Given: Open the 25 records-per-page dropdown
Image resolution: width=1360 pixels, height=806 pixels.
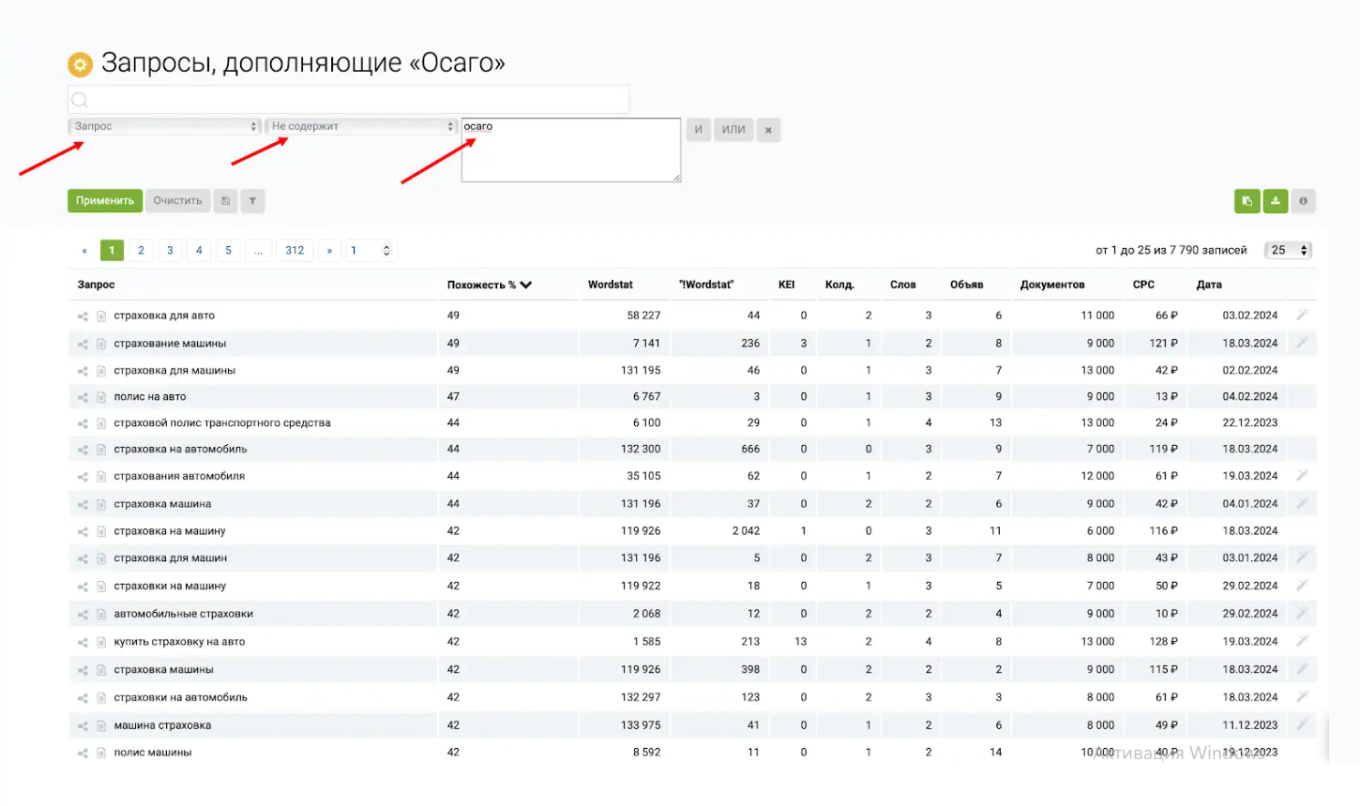Looking at the screenshot, I should 1288,250.
